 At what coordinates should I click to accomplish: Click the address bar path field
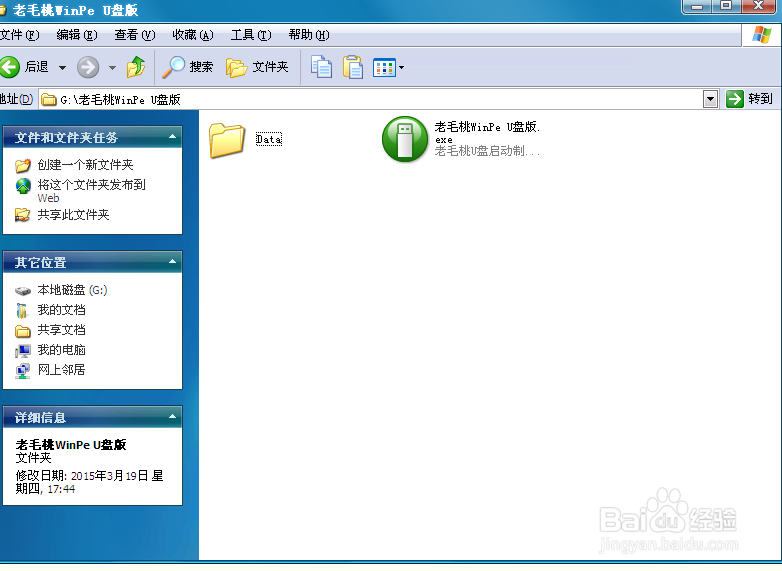click(371, 99)
